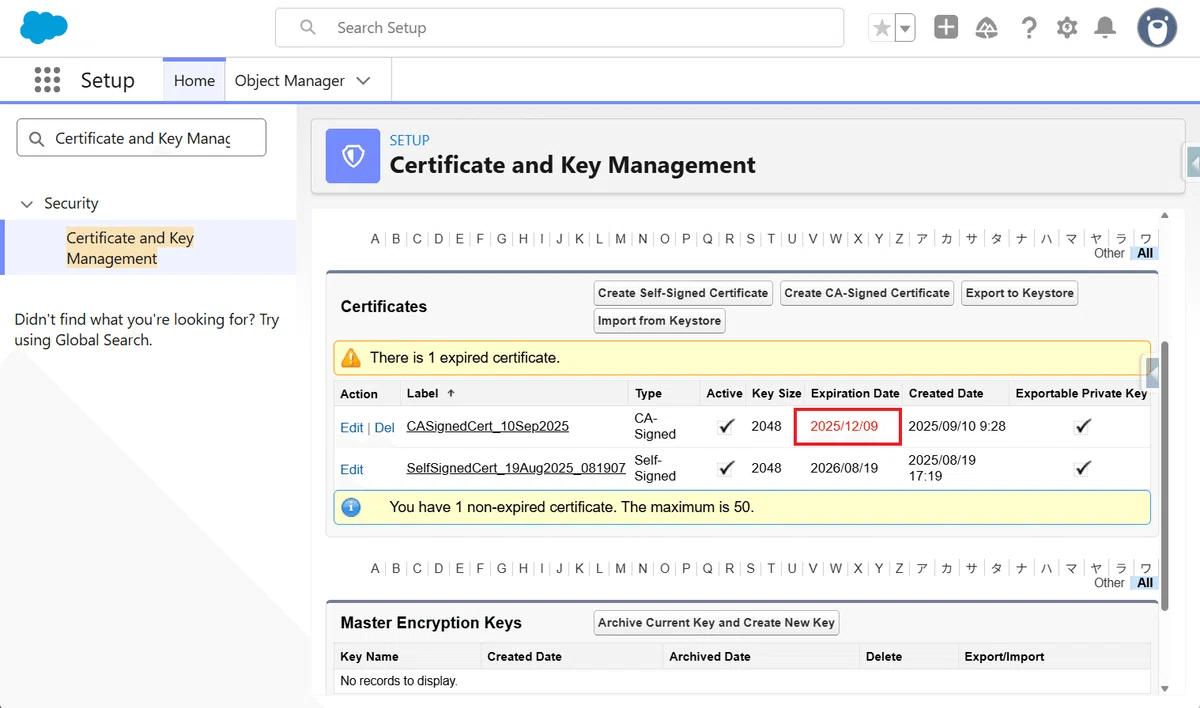
Task: Open the Setup gear menu
Action: point(1067,28)
